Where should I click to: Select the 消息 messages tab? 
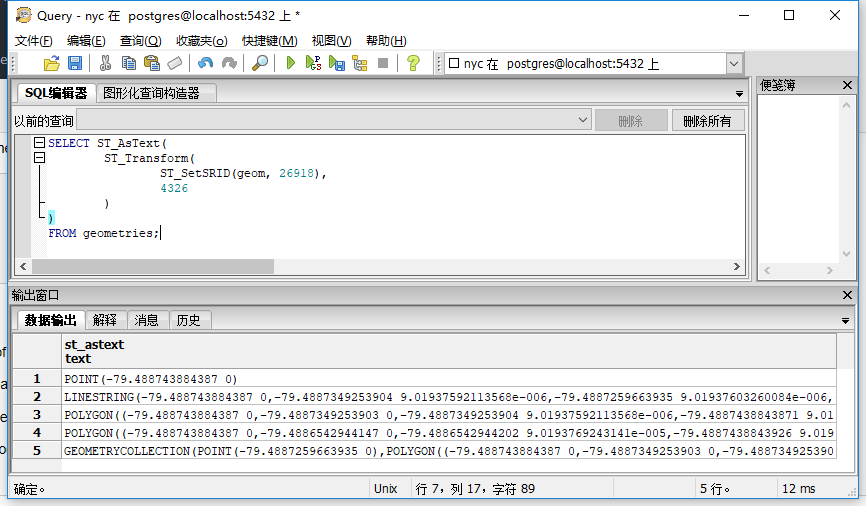(146, 320)
